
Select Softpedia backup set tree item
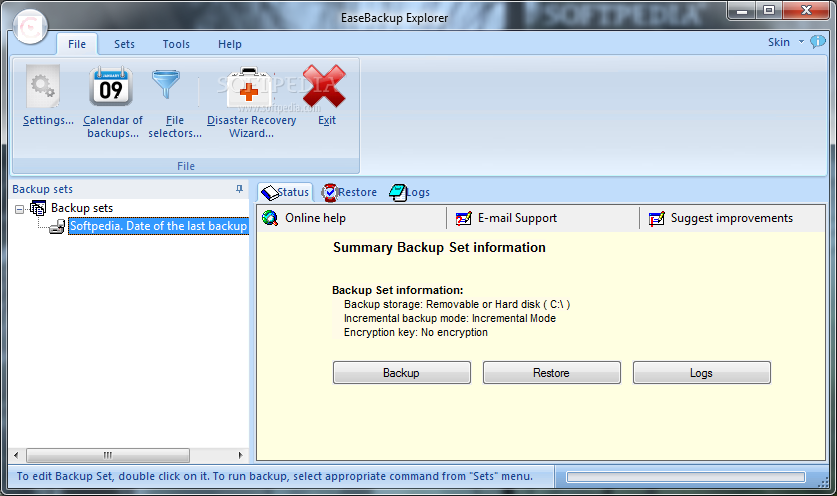[x=159, y=226]
